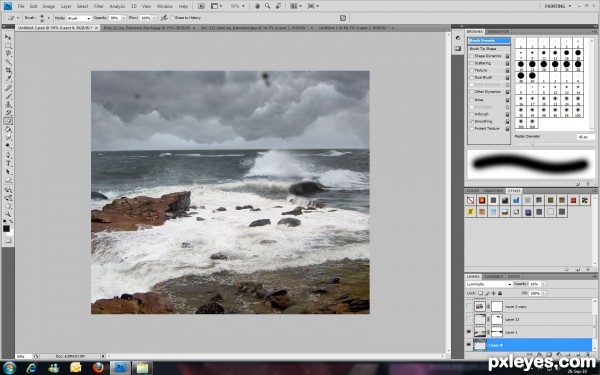Click the options bar Opacity value field
This screenshot has height=375, width=600.
pos(114,18)
